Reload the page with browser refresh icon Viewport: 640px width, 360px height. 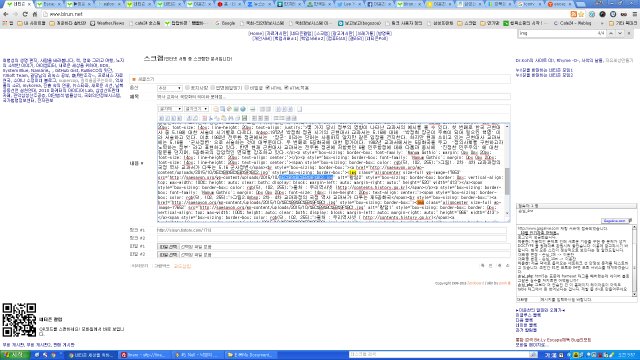click(x=25, y=14)
